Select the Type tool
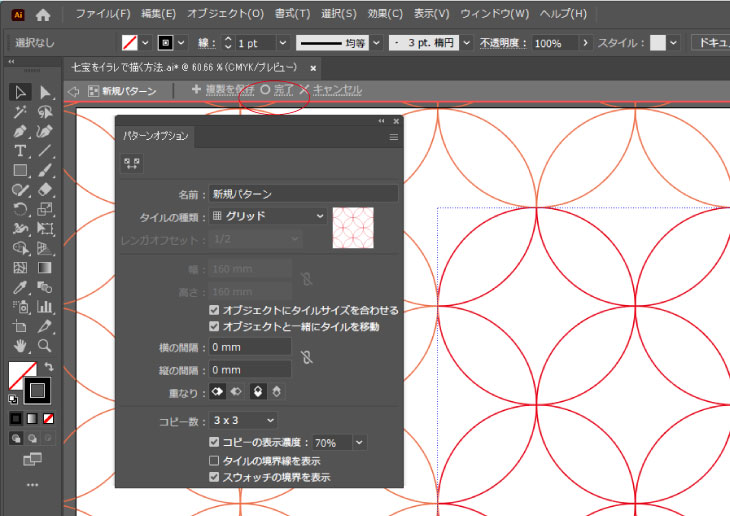 pos(20,151)
